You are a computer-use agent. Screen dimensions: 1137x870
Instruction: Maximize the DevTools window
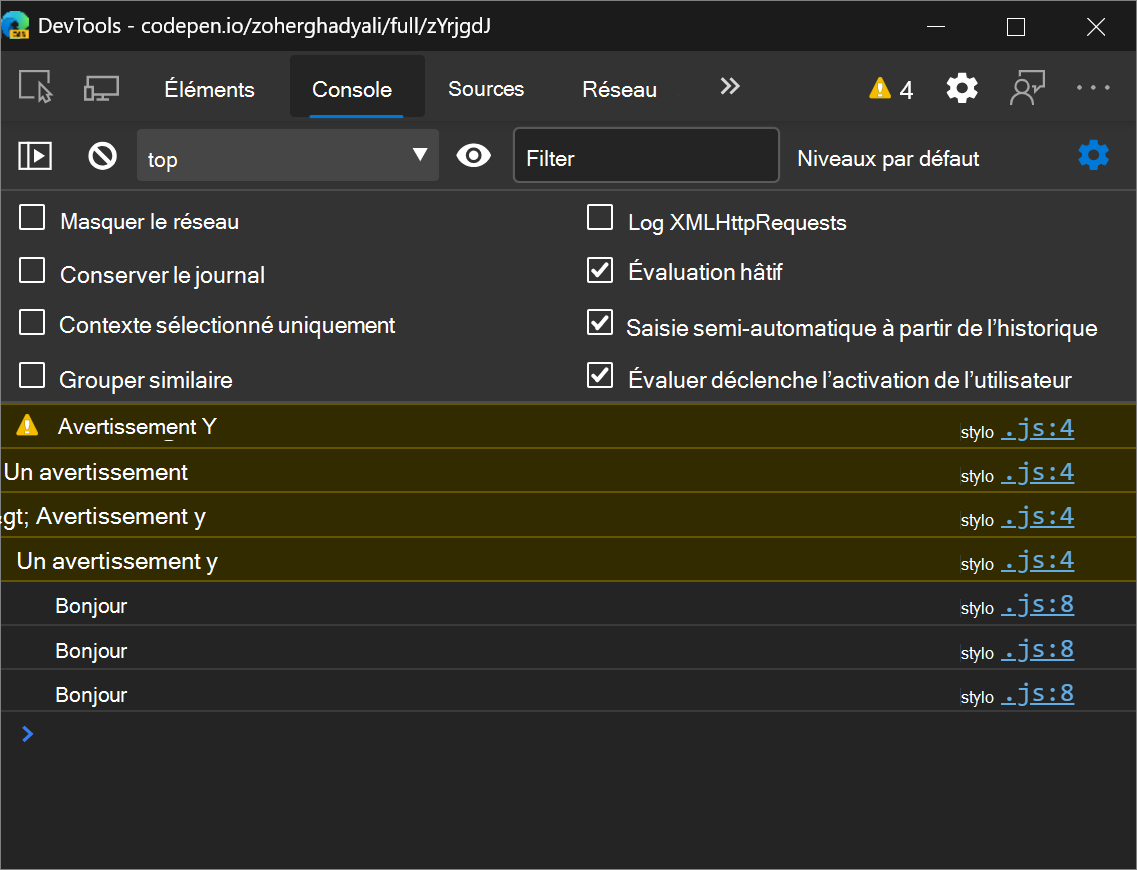1016,27
